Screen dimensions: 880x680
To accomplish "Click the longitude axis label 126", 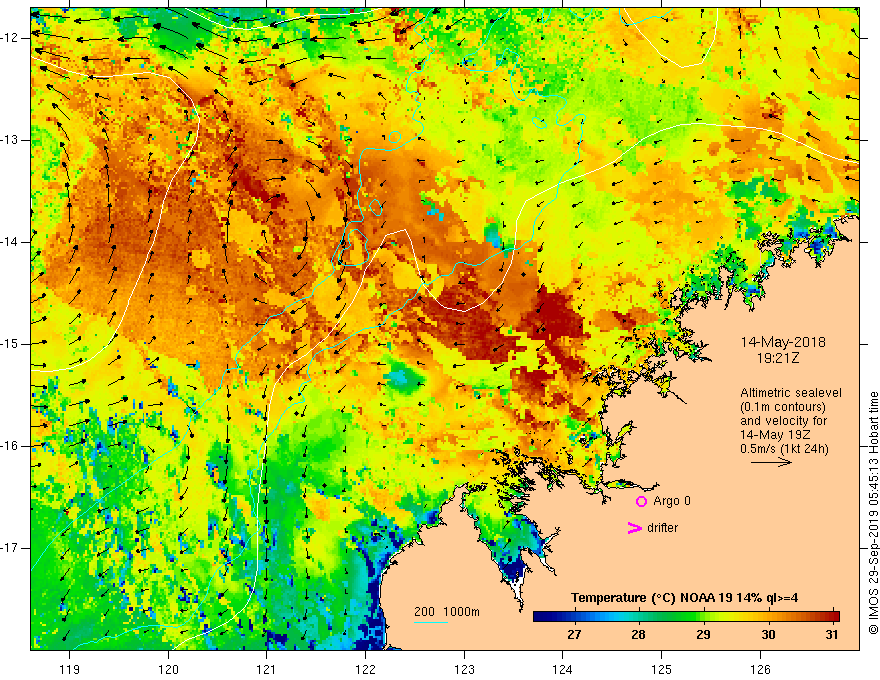I will pyautogui.click(x=760, y=669).
